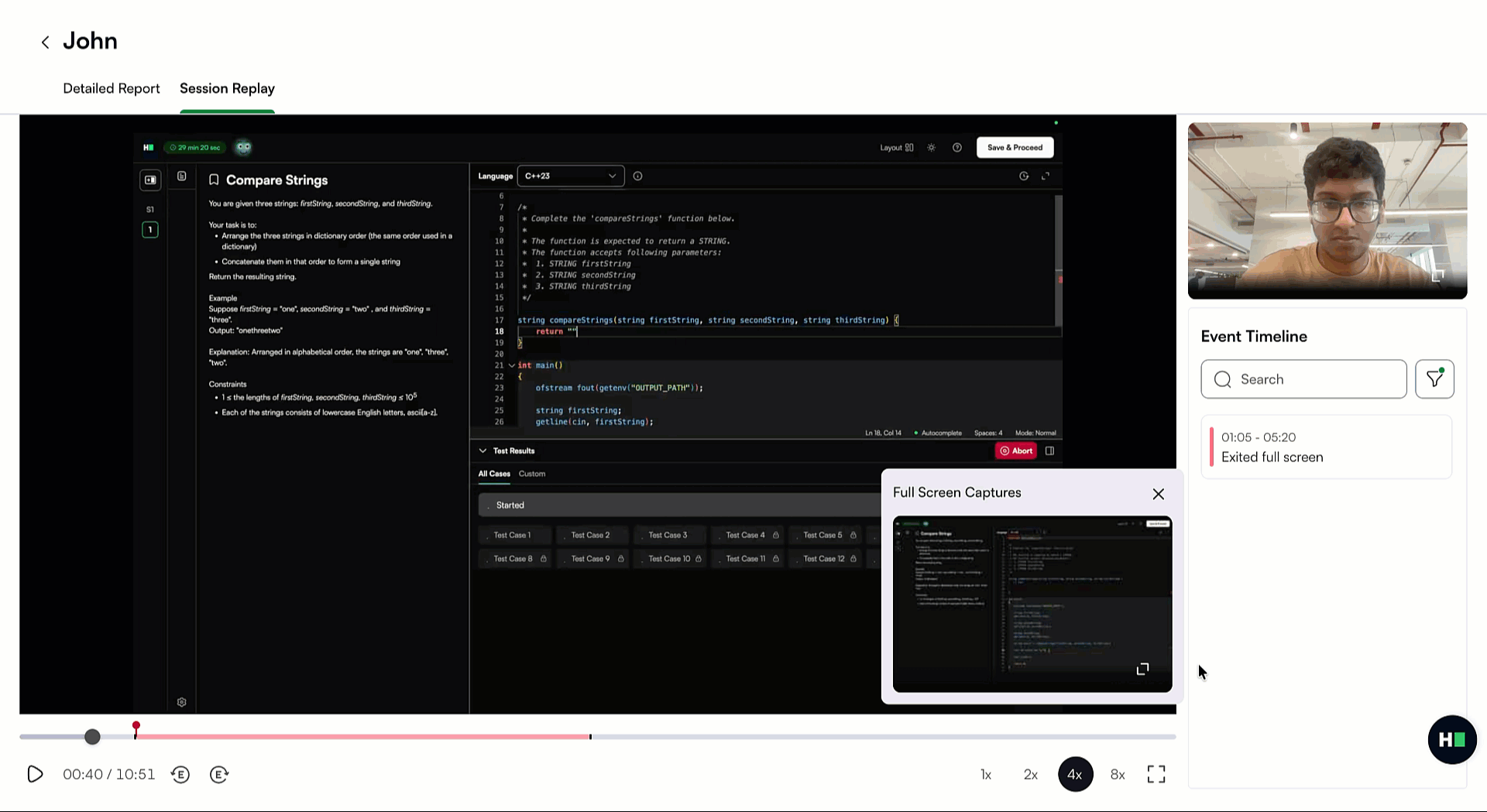Open the Event Timeline filter
1487x812 pixels.
(x=1434, y=379)
